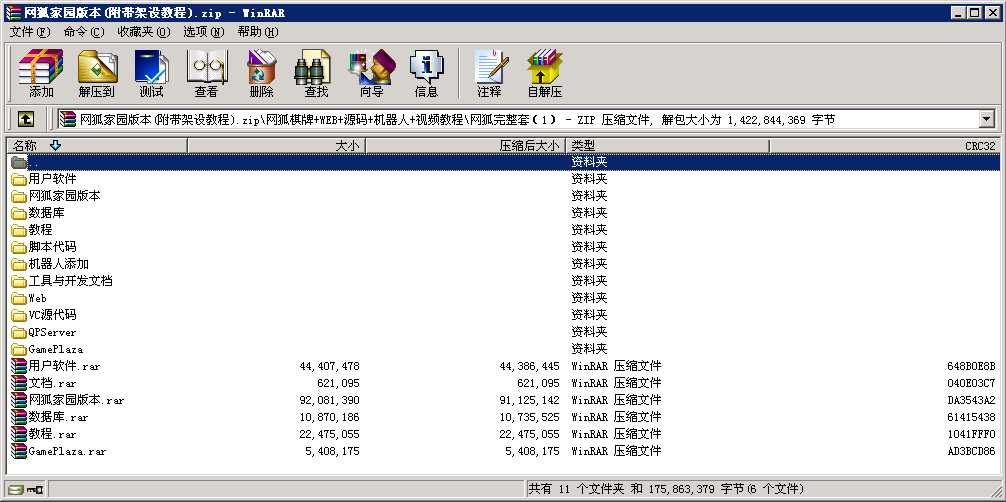
Task: Open the 命令(C) menu
Action: (84, 32)
